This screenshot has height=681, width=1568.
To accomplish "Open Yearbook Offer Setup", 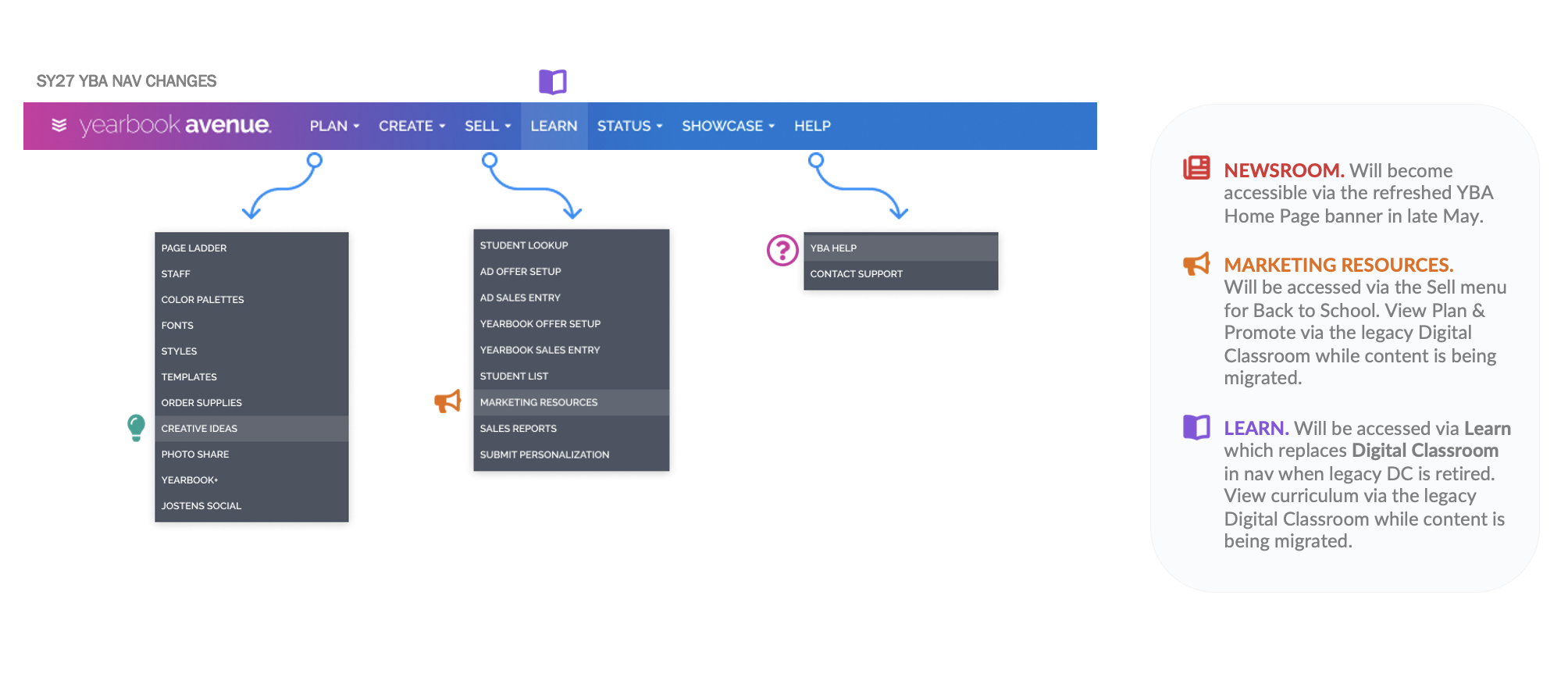I will coord(572,323).
